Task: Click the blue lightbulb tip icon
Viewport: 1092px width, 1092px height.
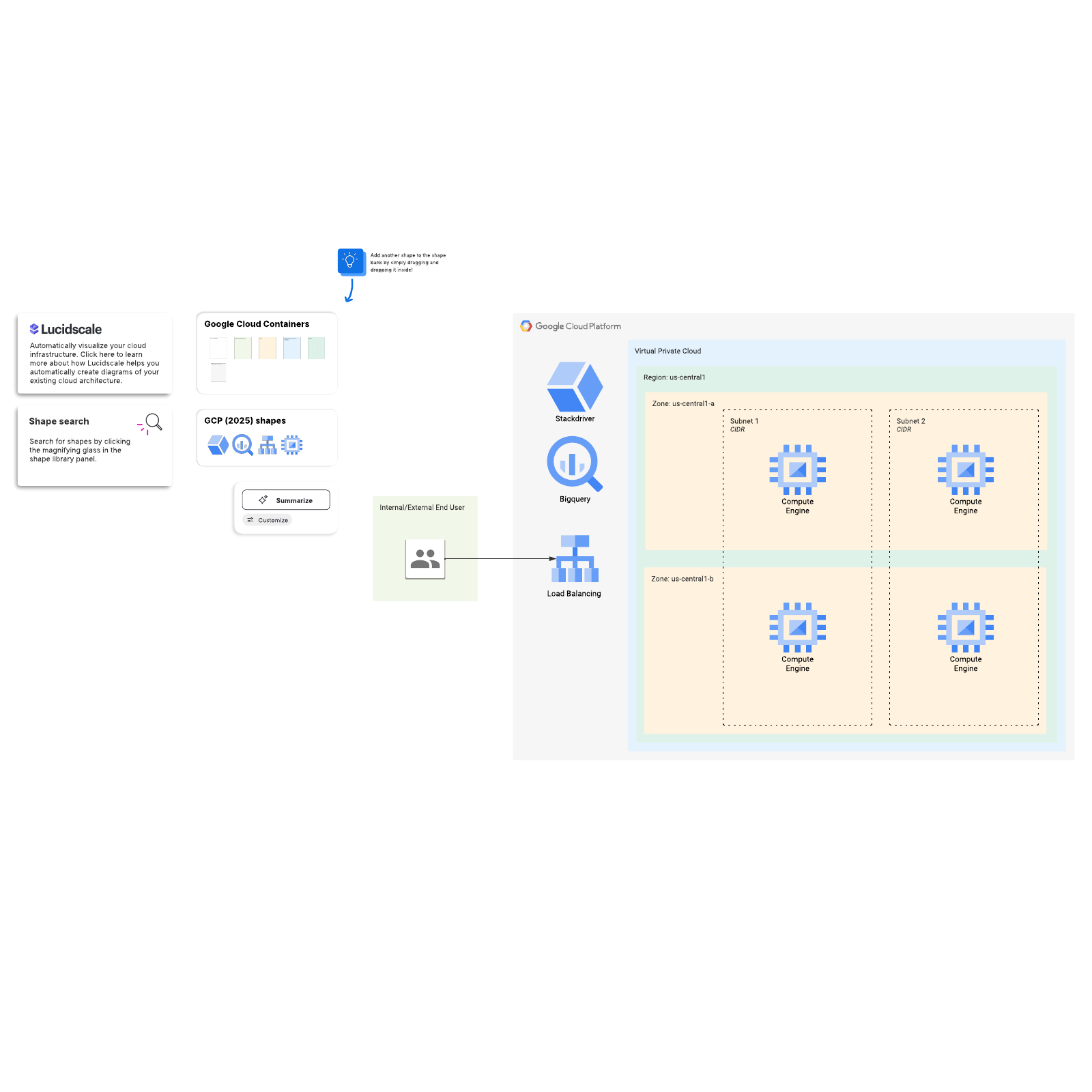Action: pos(351,261)
